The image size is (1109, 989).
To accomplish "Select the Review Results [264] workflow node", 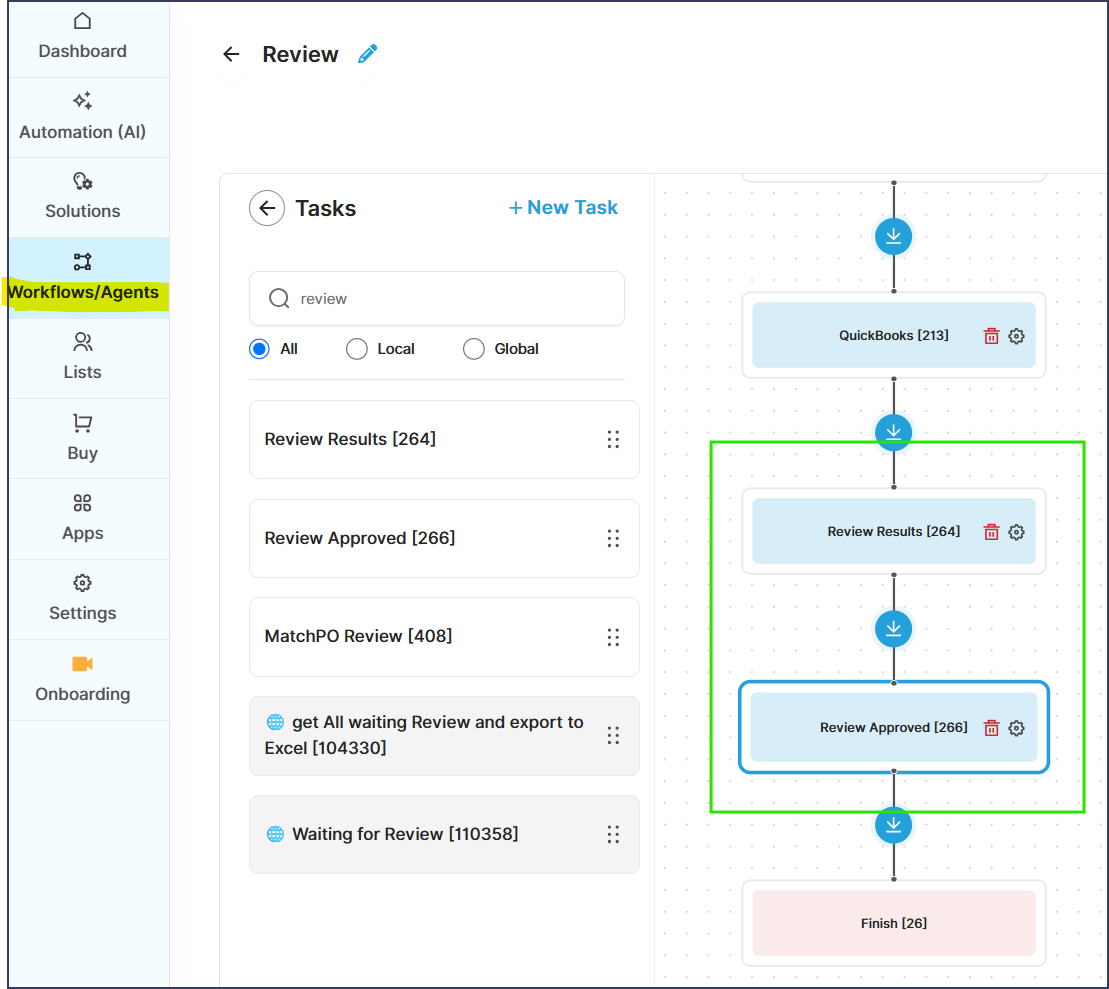I will coord(894,531).
